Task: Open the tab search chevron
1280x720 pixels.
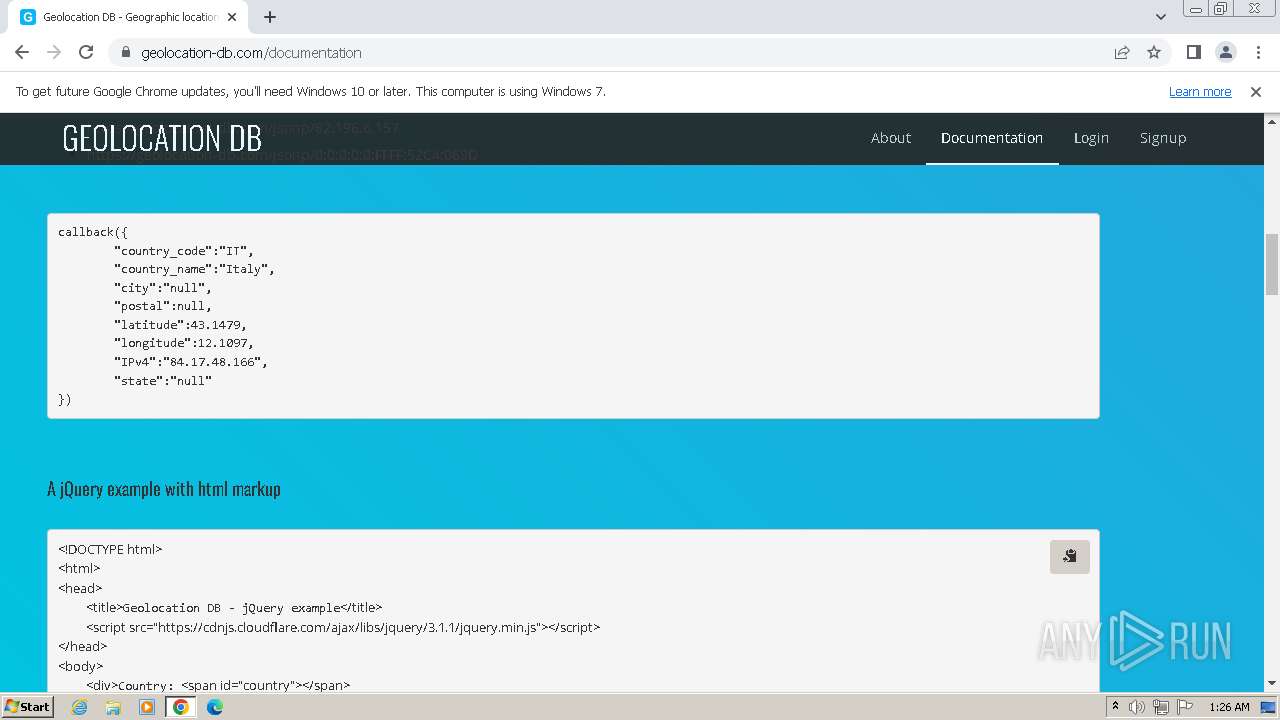Action: (x=1160, y=17)
